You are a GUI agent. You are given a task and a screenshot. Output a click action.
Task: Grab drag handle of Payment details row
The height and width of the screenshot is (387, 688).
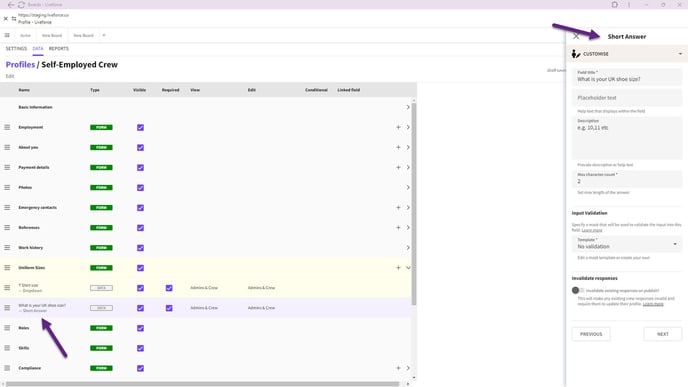pos(7,168)
